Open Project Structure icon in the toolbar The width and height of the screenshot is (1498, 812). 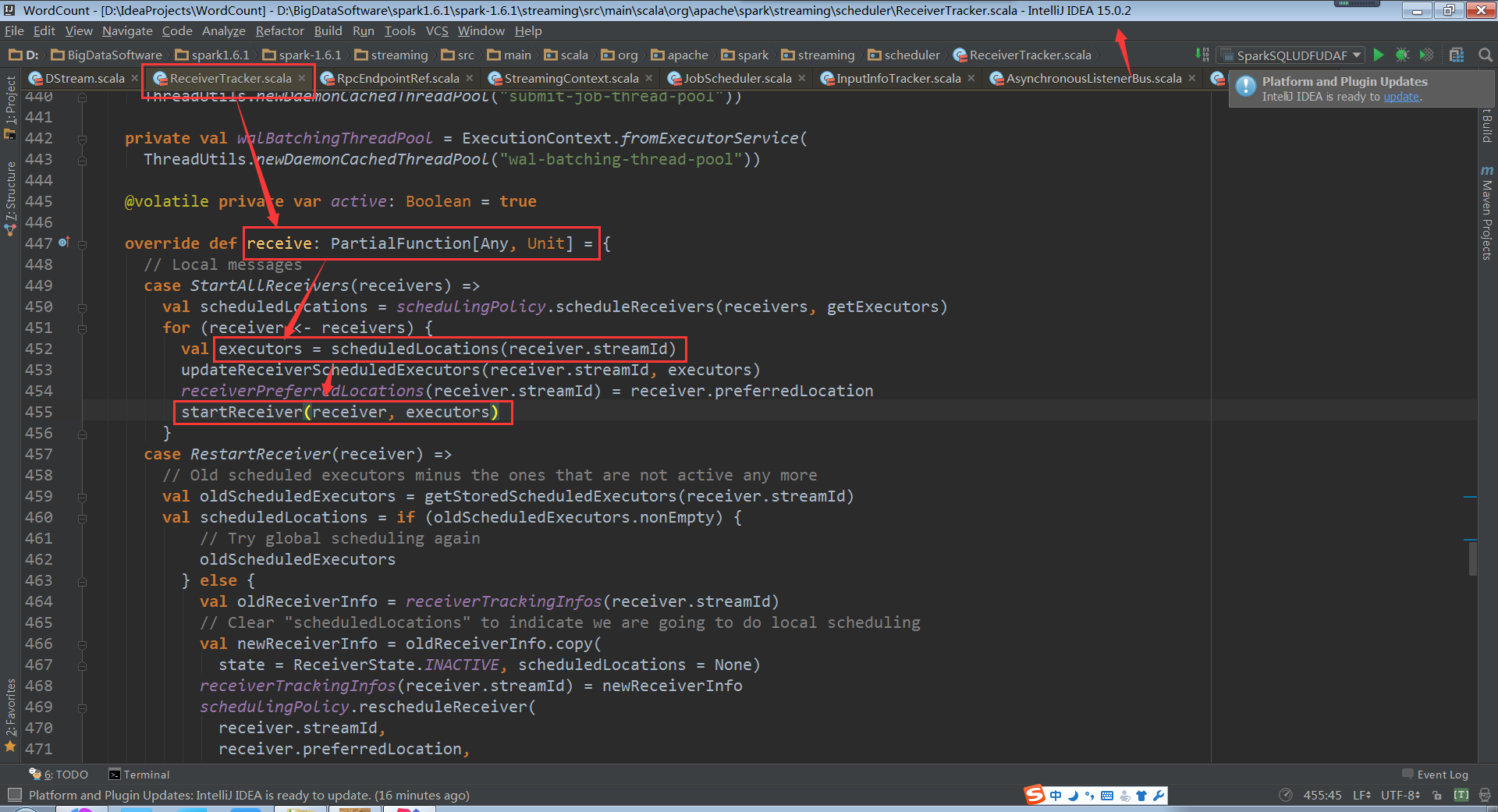coord(1457,55)
